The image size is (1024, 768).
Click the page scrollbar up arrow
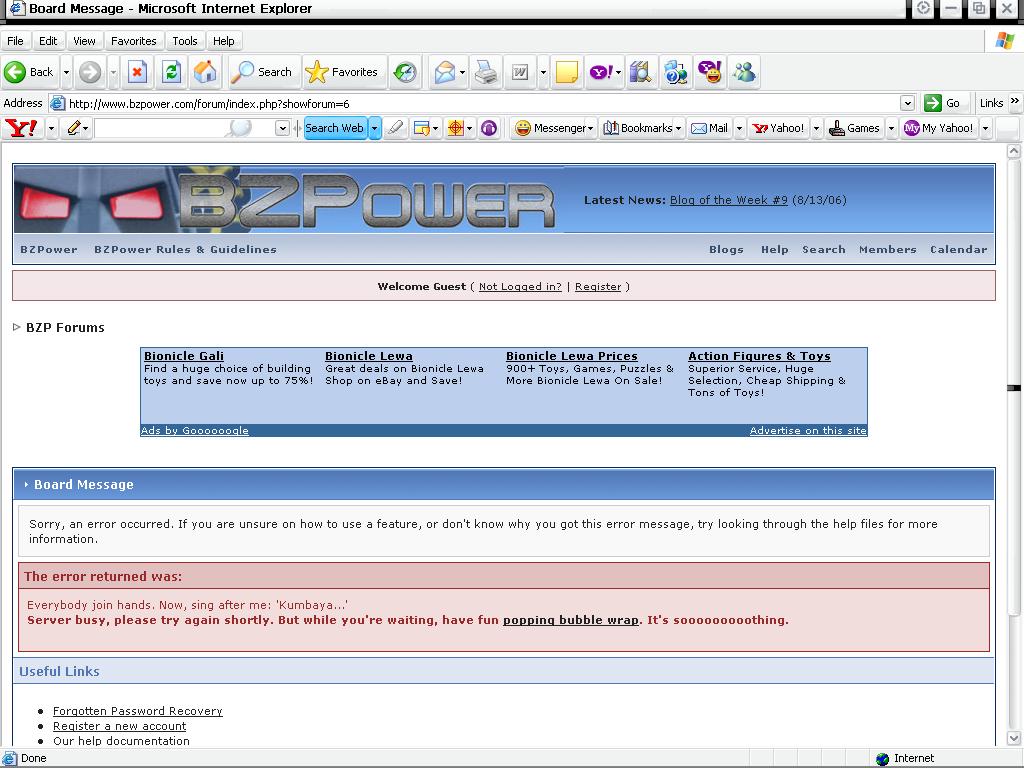point(1014,152)
